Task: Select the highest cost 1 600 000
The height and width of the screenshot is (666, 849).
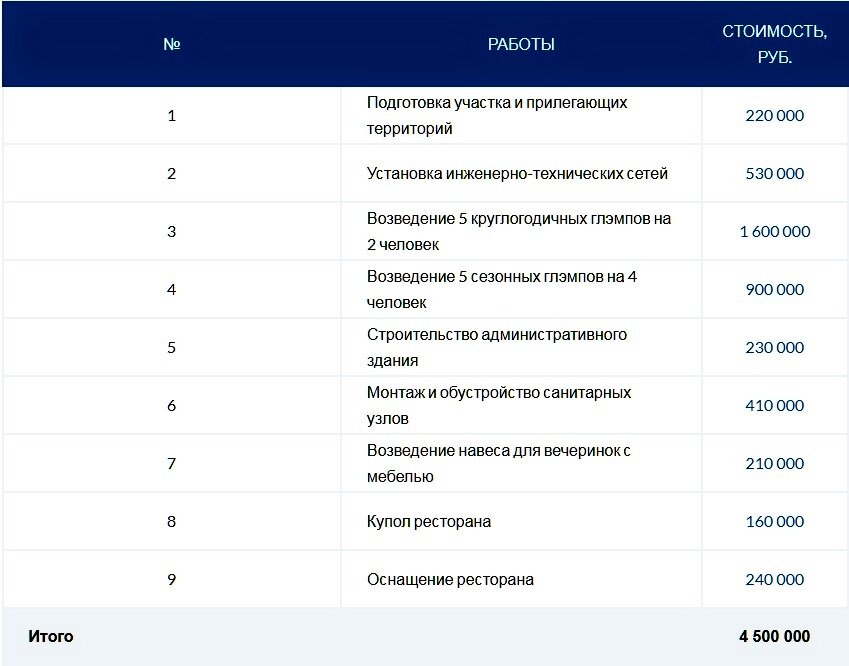Action: pos(774,230)
